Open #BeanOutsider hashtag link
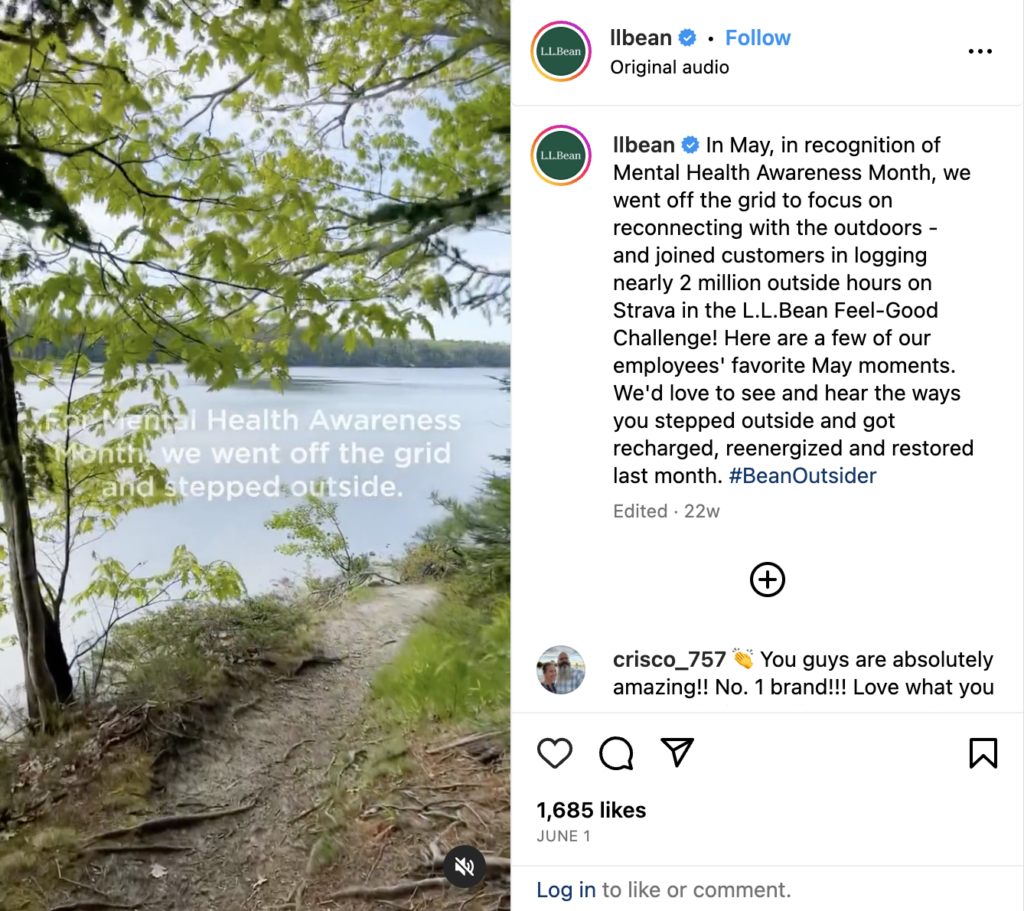1024x911 pixels. coord(802,476)
